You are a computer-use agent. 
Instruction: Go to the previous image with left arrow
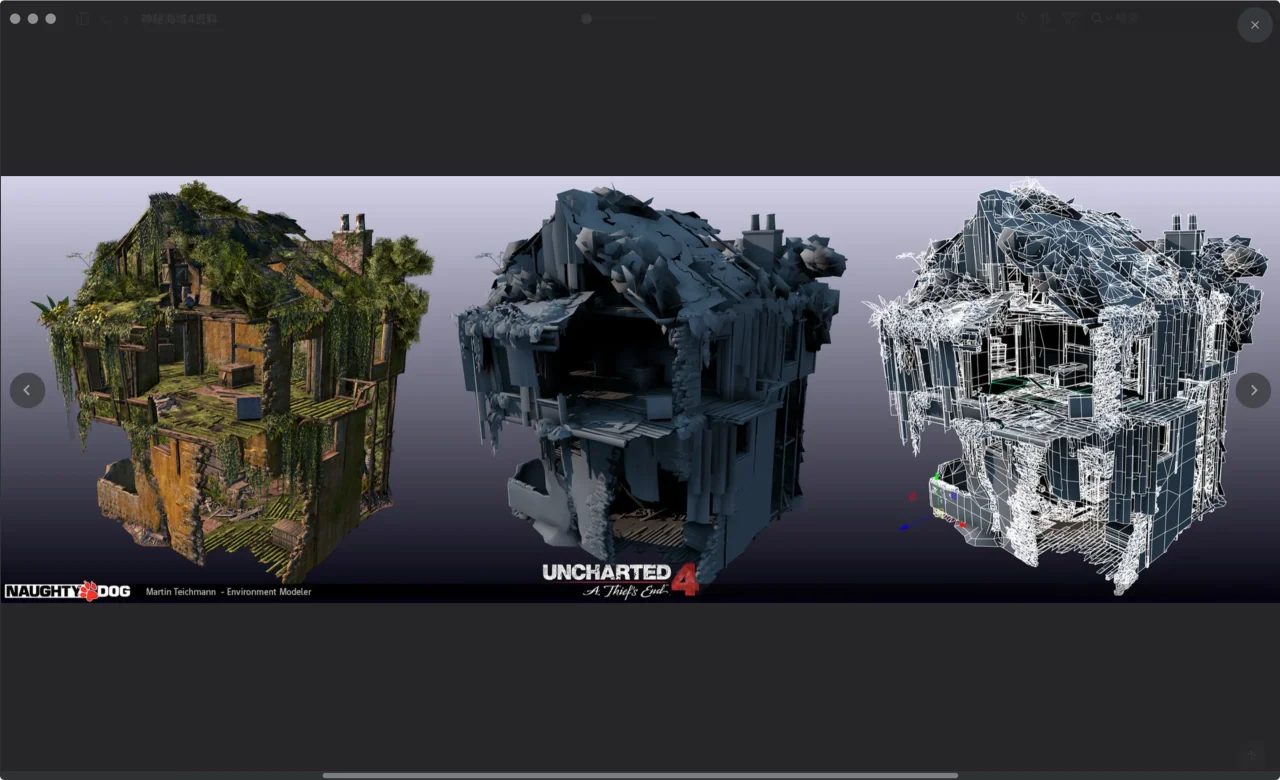pos(27,390)
